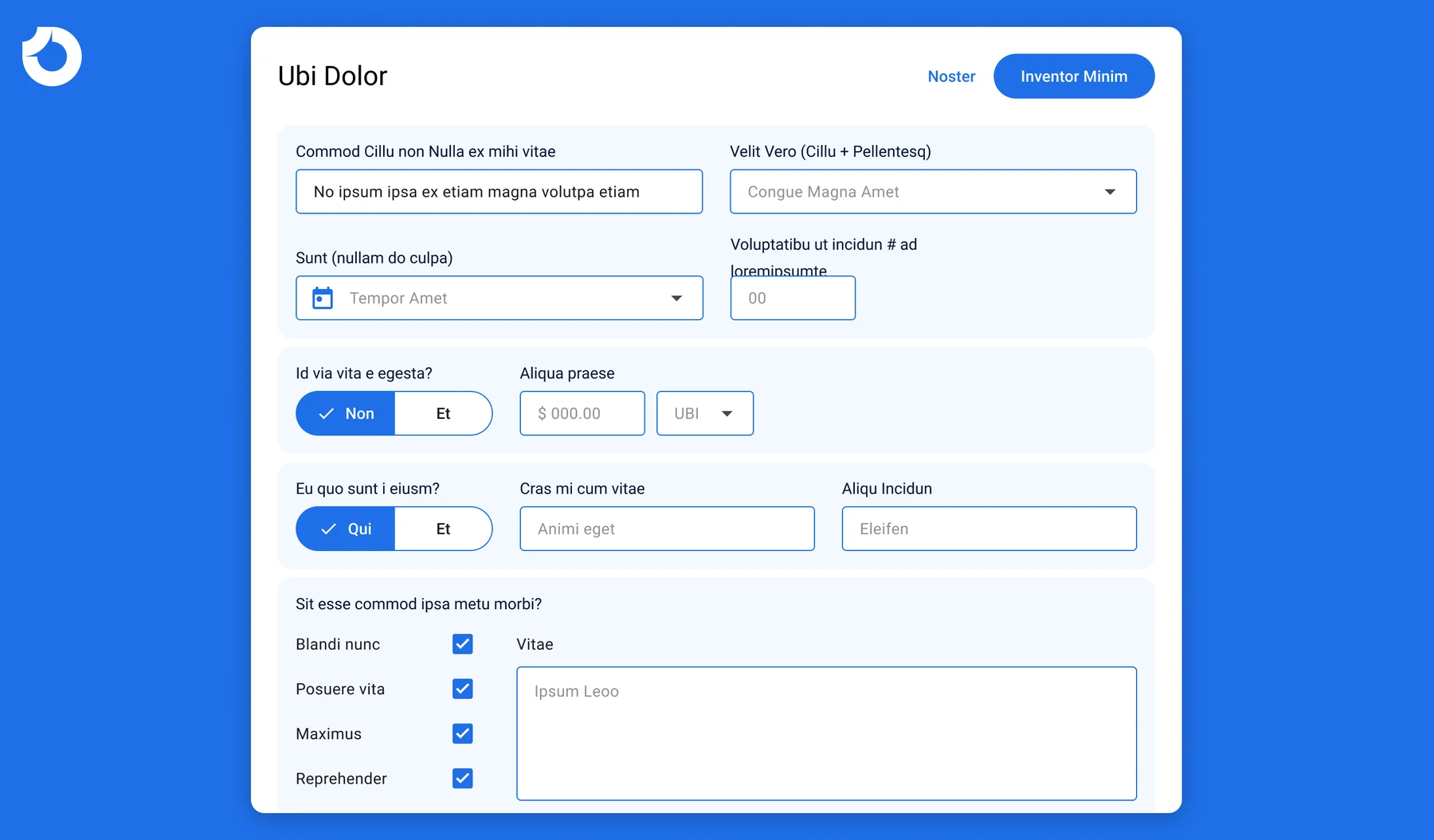The height and width of the screenshot is (840, 1434).
Task: Click the Vitae label
Action: tap(535, 644)
